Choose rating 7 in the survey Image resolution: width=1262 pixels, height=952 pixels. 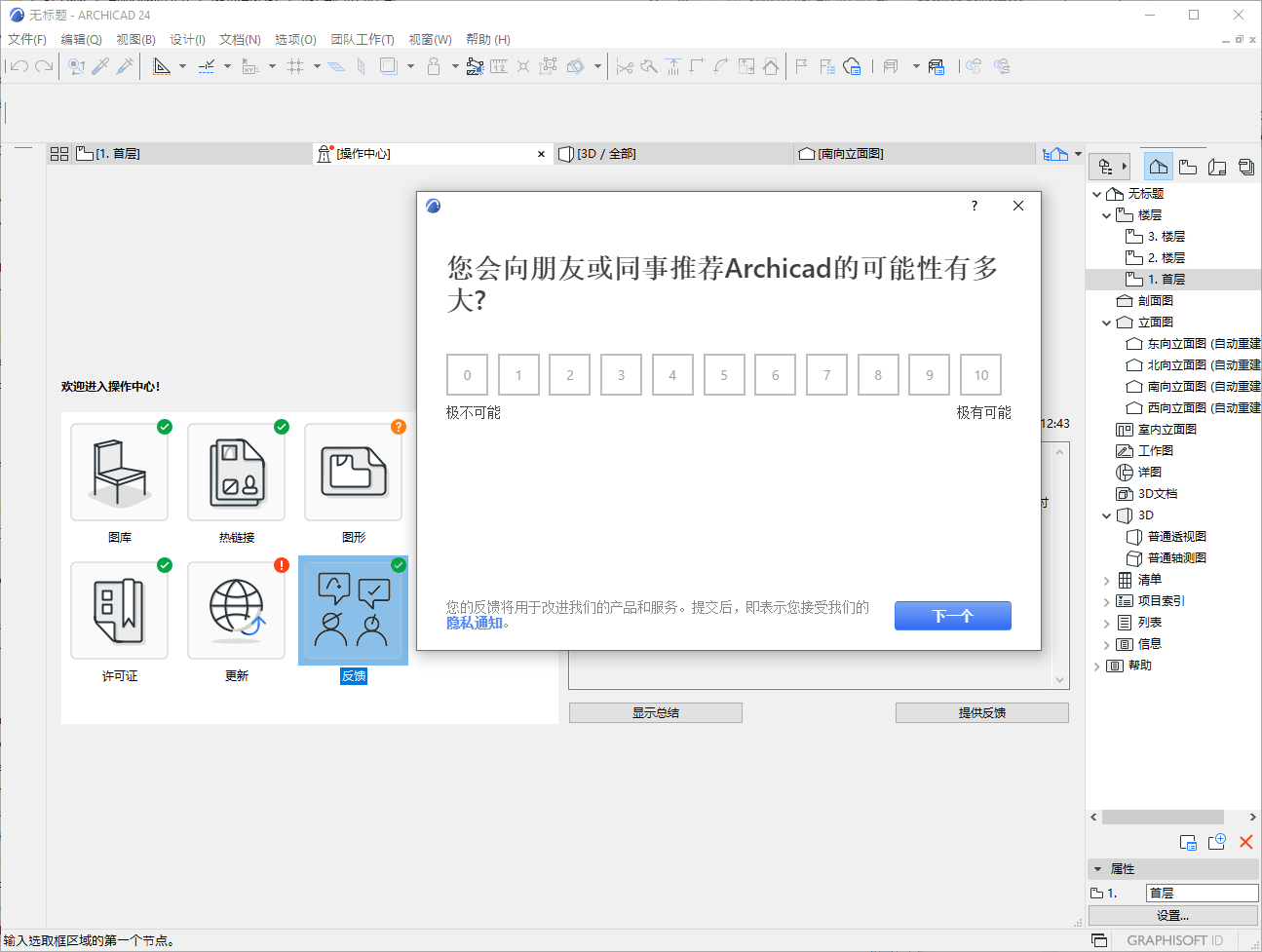826,375
